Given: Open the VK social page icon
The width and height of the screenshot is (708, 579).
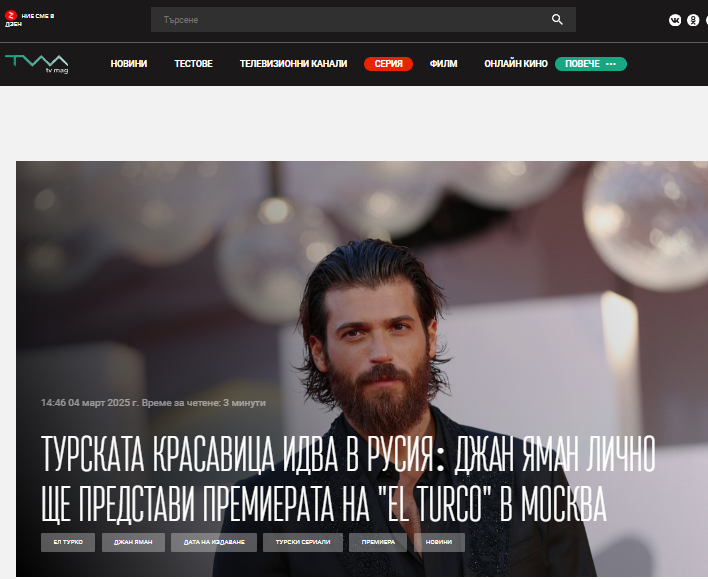Looking at the screenshot, I should pyautogui.click(x=675, y=20).
